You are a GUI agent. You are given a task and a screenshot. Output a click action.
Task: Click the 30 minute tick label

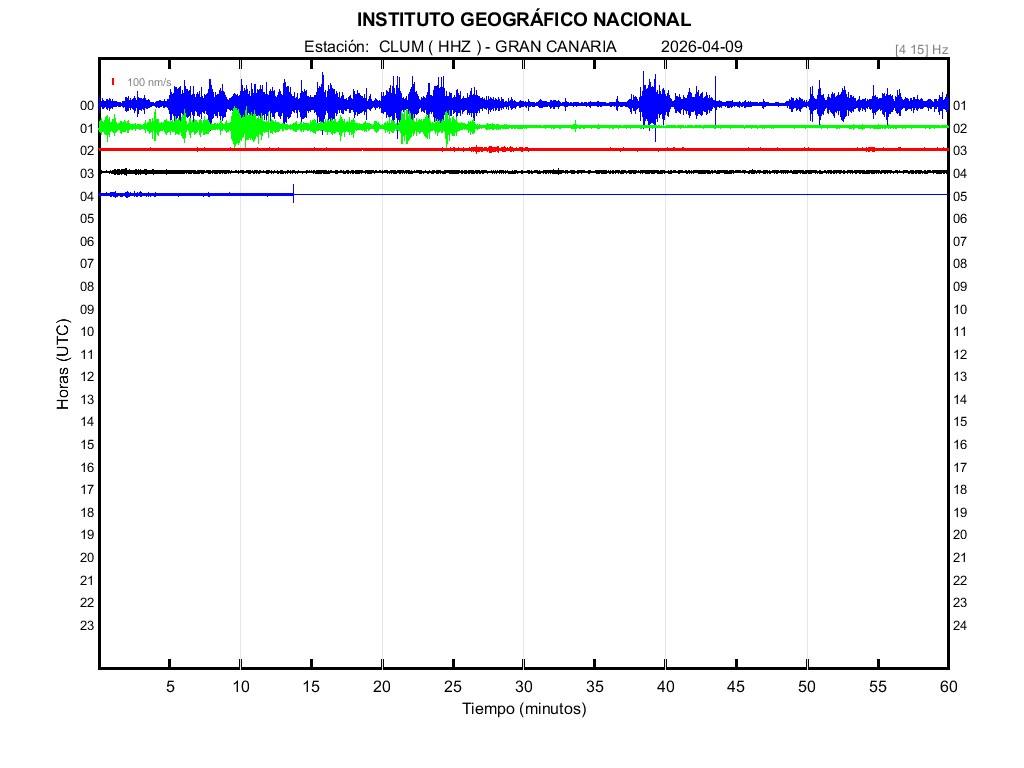point(523,687)
